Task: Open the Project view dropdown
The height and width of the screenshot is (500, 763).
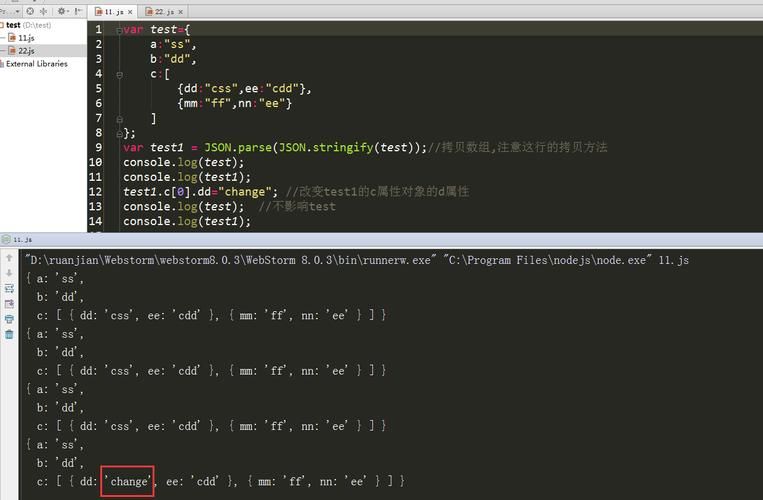Action: click(10, 11)
